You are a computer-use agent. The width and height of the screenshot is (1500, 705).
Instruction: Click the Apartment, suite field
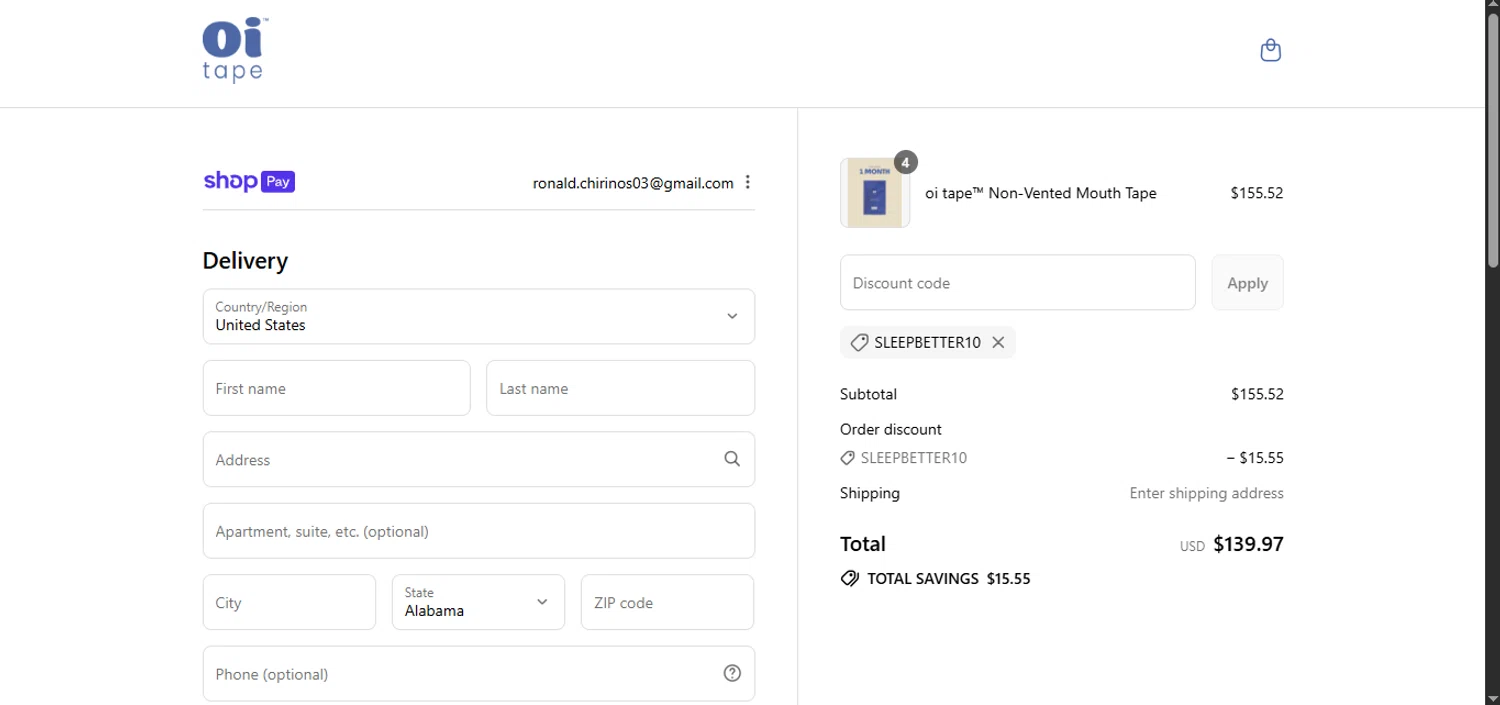(479, 531)
